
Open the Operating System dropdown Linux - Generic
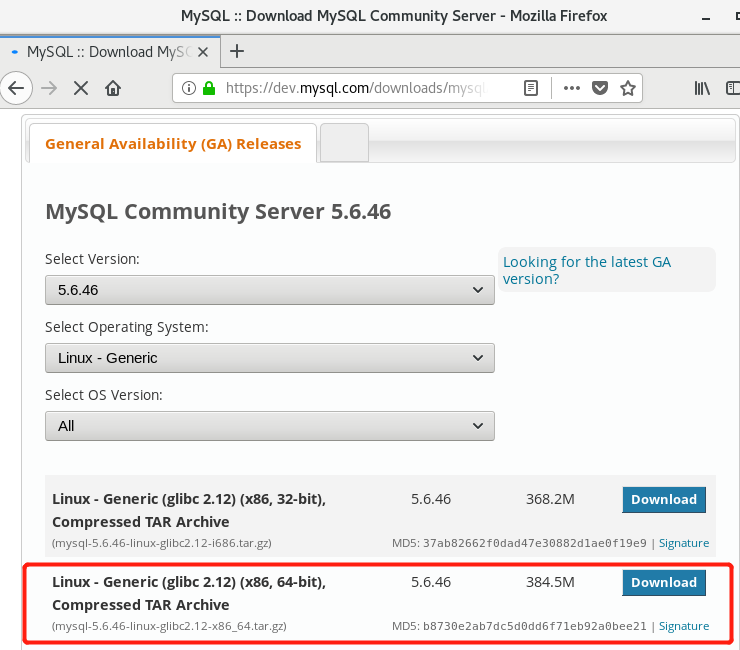[269, 358]
